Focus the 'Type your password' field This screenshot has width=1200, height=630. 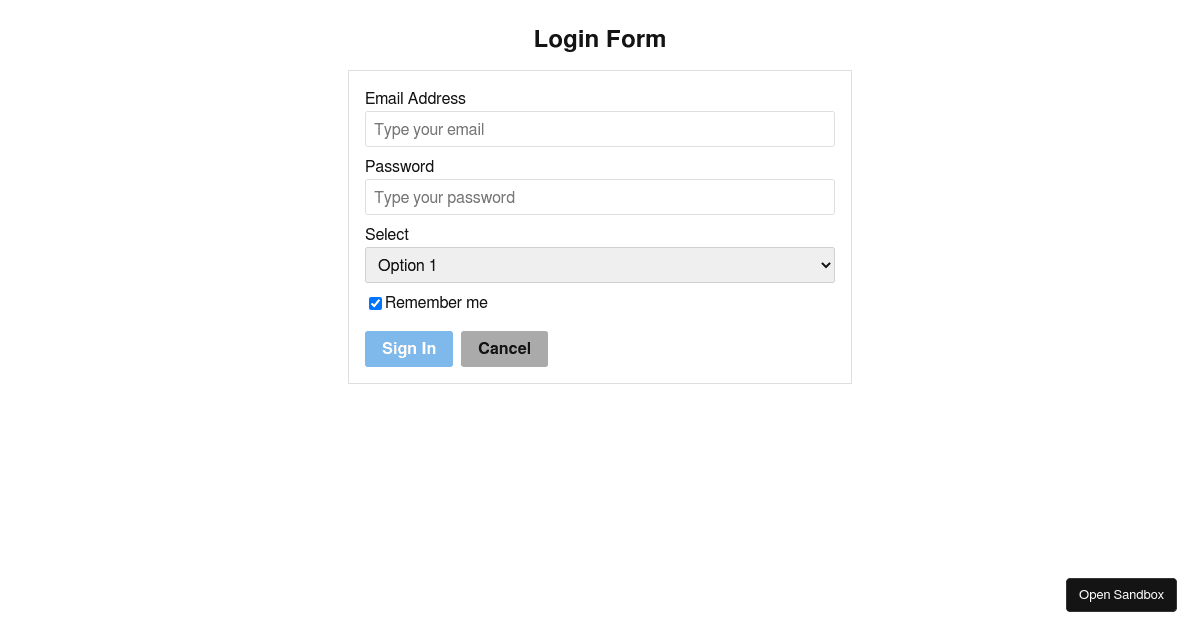click(600, 197)
